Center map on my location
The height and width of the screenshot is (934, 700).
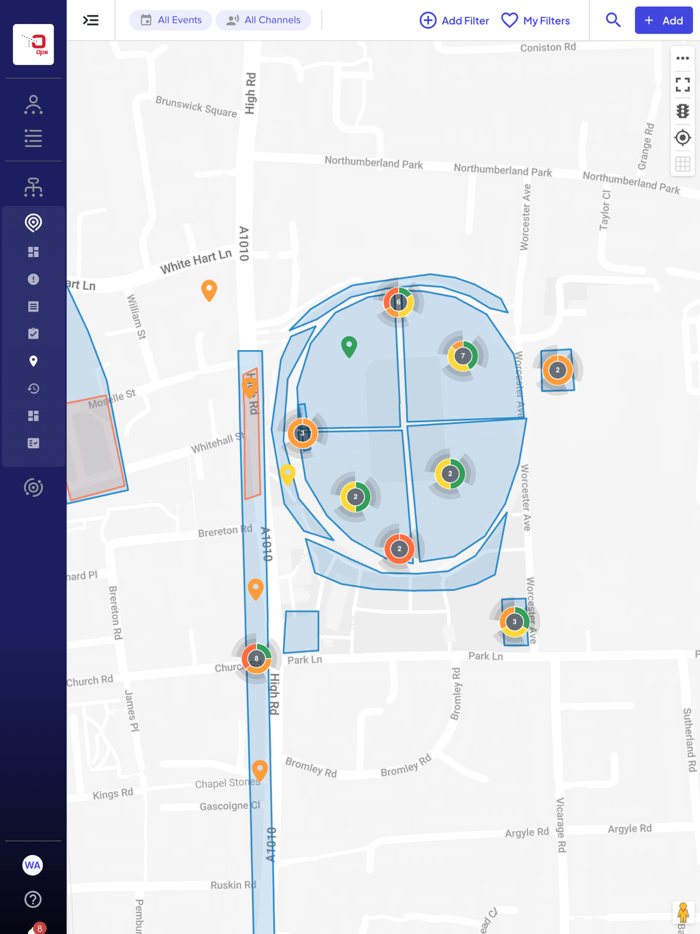tap(683, 138)
